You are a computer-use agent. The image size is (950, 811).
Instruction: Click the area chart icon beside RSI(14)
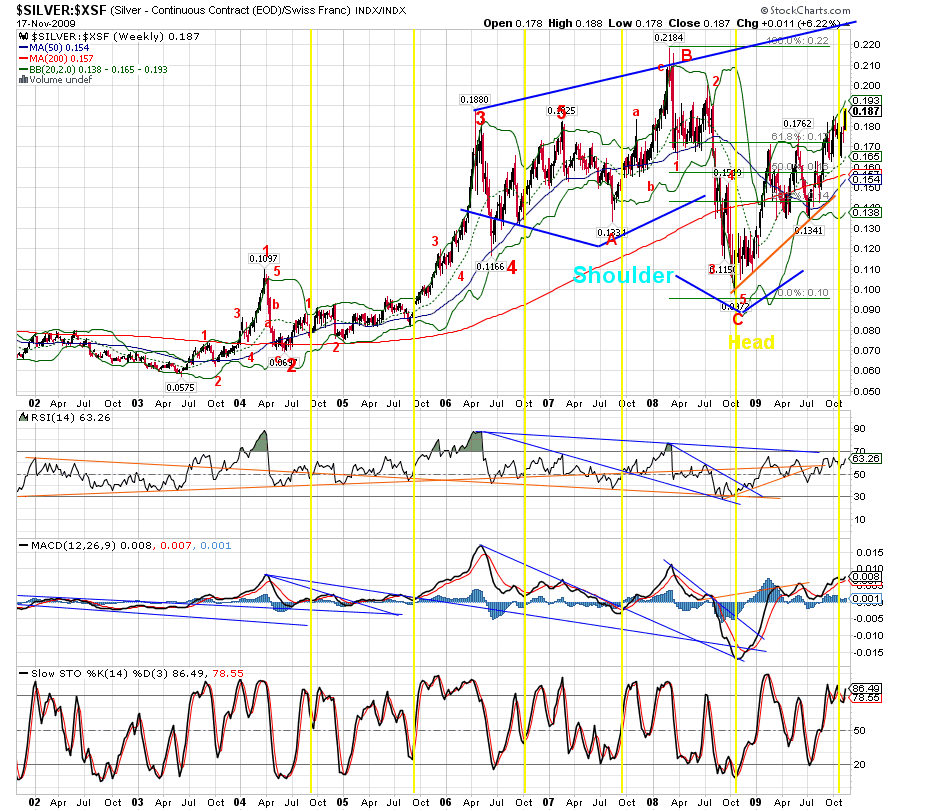(24, 417)
